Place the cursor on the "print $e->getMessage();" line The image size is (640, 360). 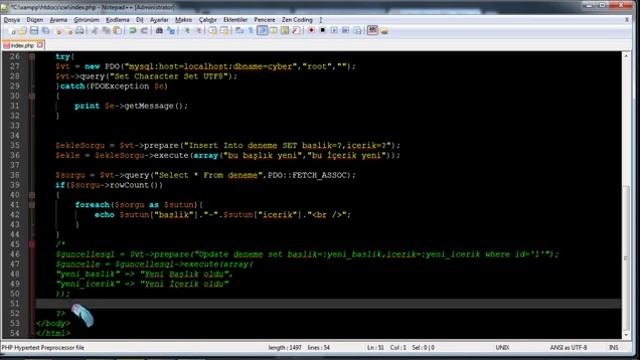[x=131, y=106]
